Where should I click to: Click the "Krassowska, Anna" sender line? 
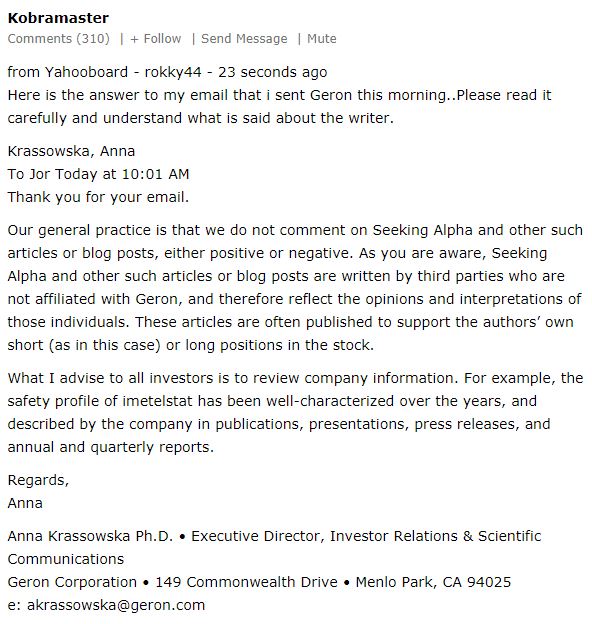click(71, 151)
